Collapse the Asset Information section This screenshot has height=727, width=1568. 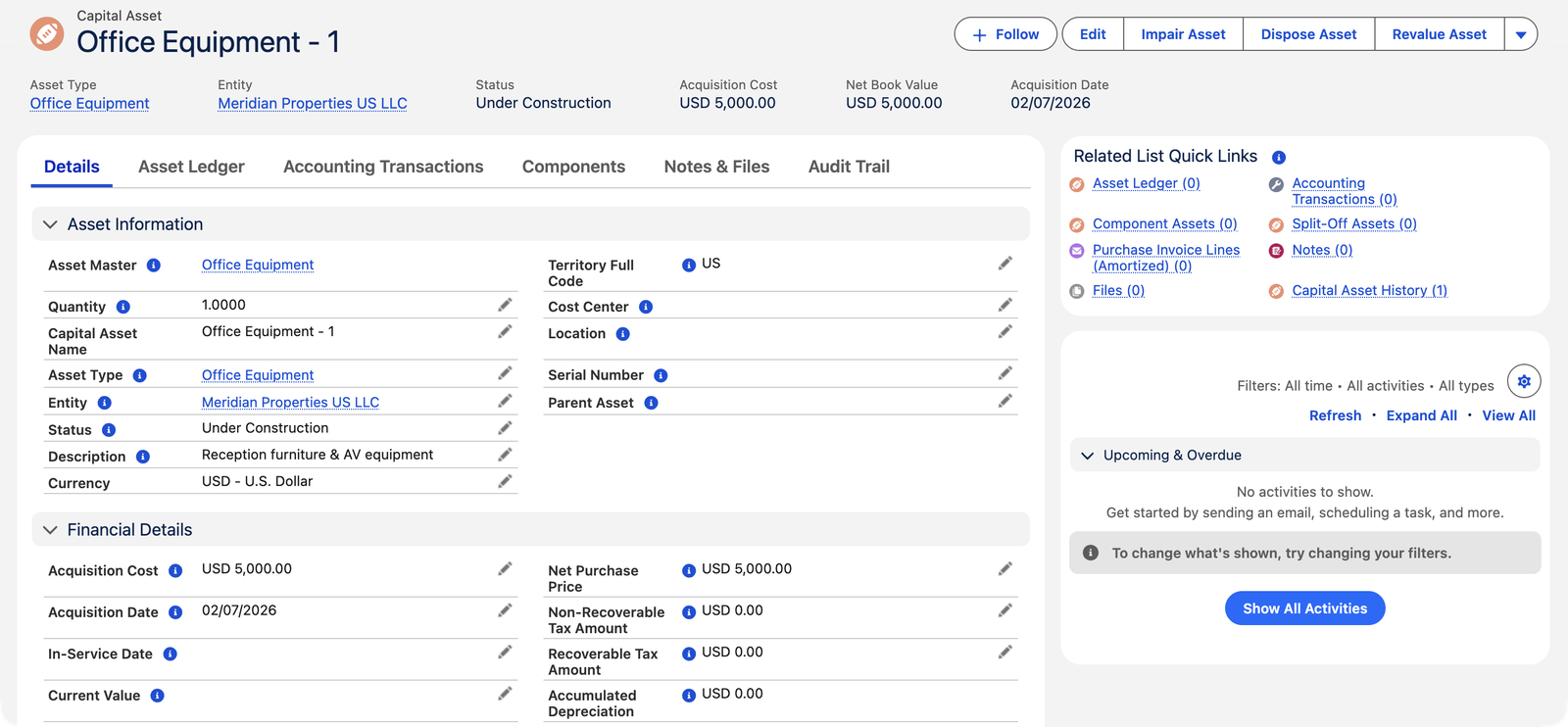(x=50, y=224)
